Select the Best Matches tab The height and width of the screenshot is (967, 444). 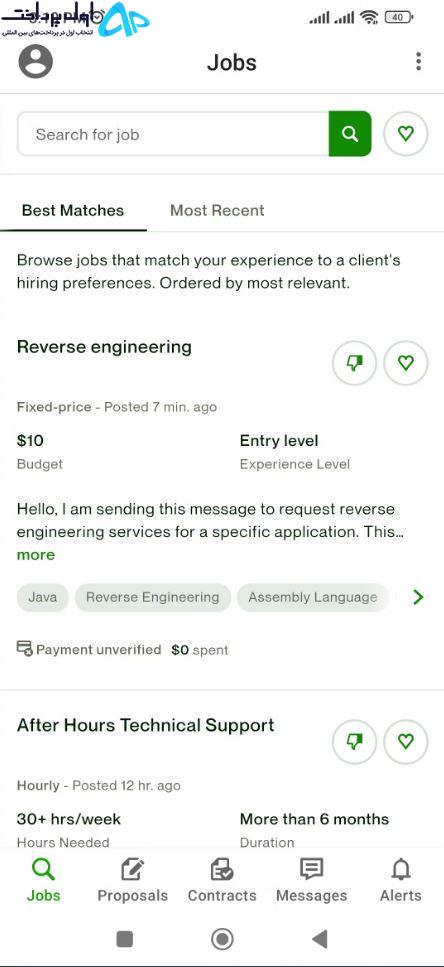click(73, 210)
